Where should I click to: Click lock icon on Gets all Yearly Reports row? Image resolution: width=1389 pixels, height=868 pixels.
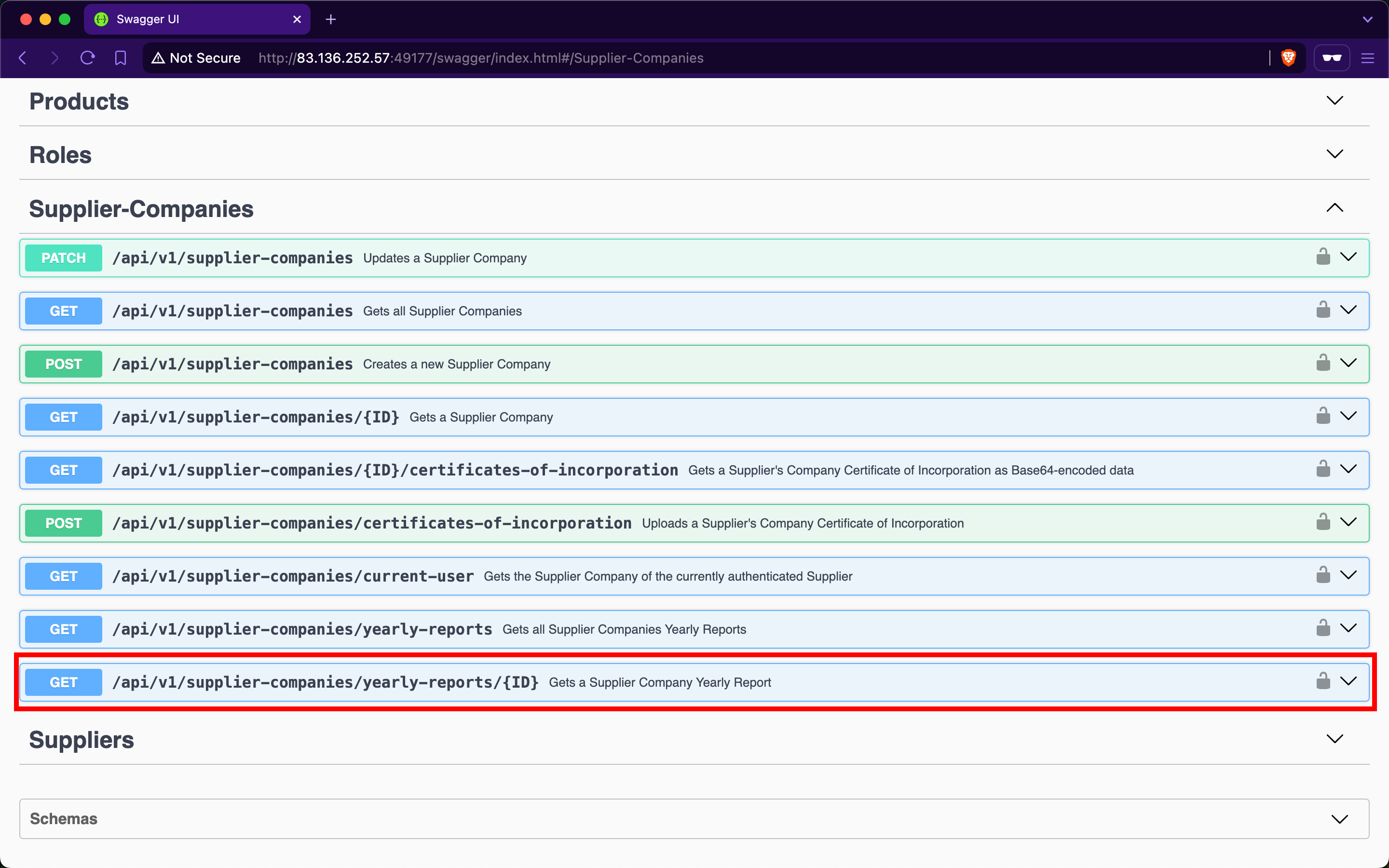(x=1323, y=627)
